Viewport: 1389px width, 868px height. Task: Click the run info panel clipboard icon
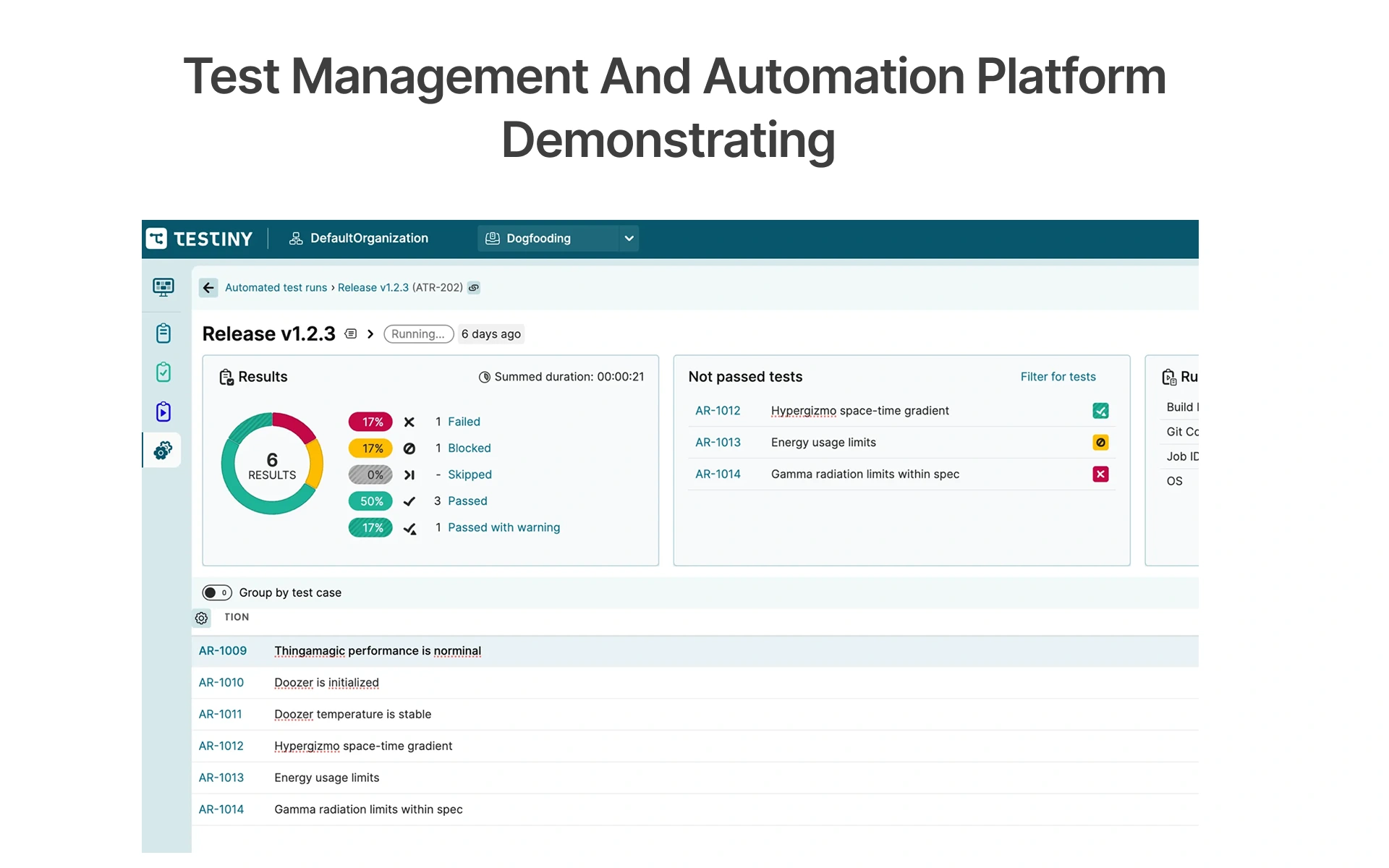1169,377
